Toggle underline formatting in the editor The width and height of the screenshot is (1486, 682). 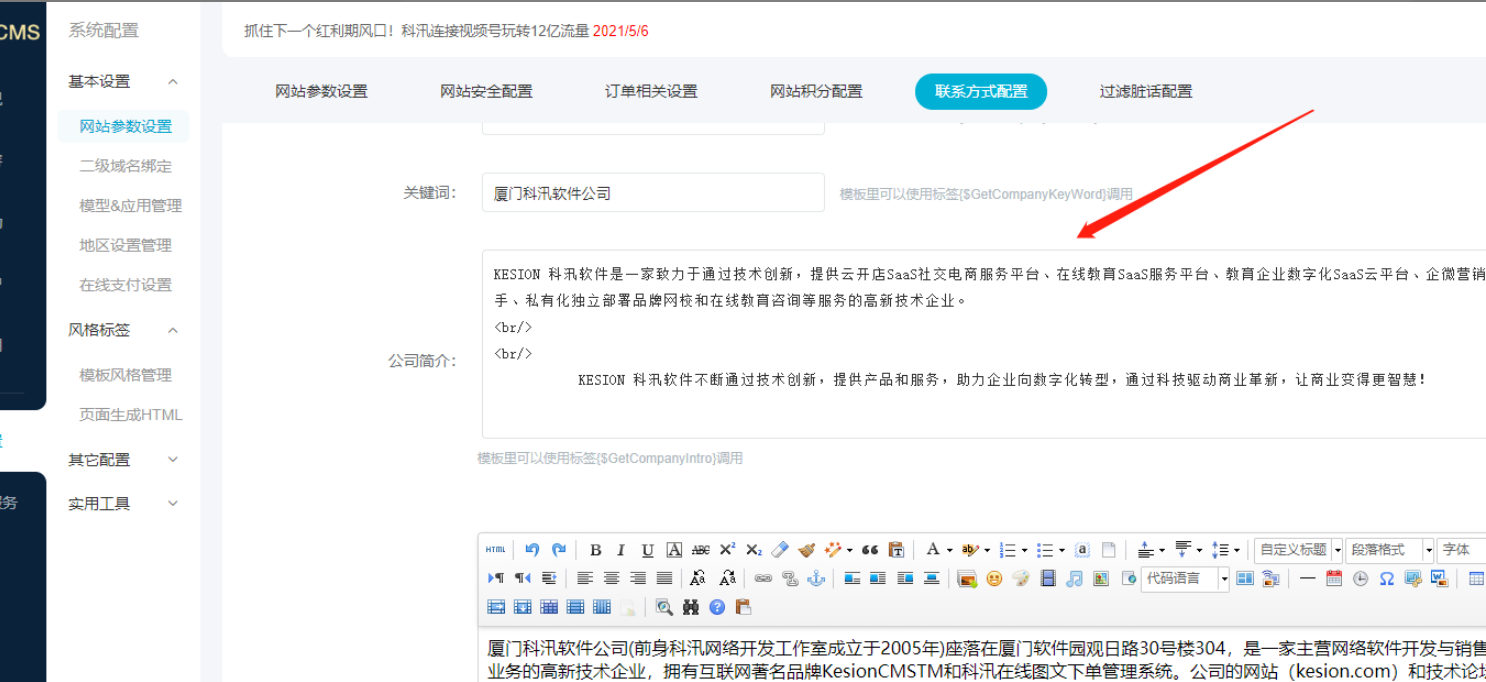pos(647,550)
